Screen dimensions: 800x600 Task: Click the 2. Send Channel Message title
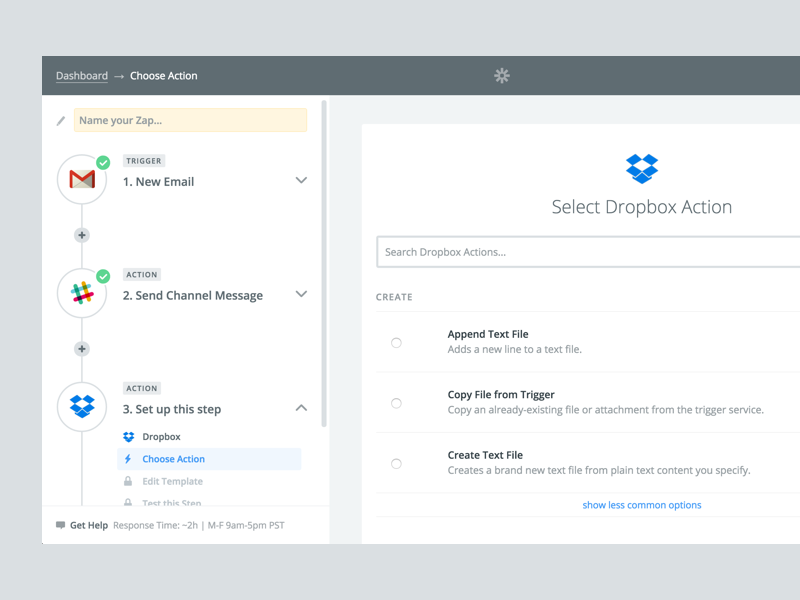[x=193, y=296]
